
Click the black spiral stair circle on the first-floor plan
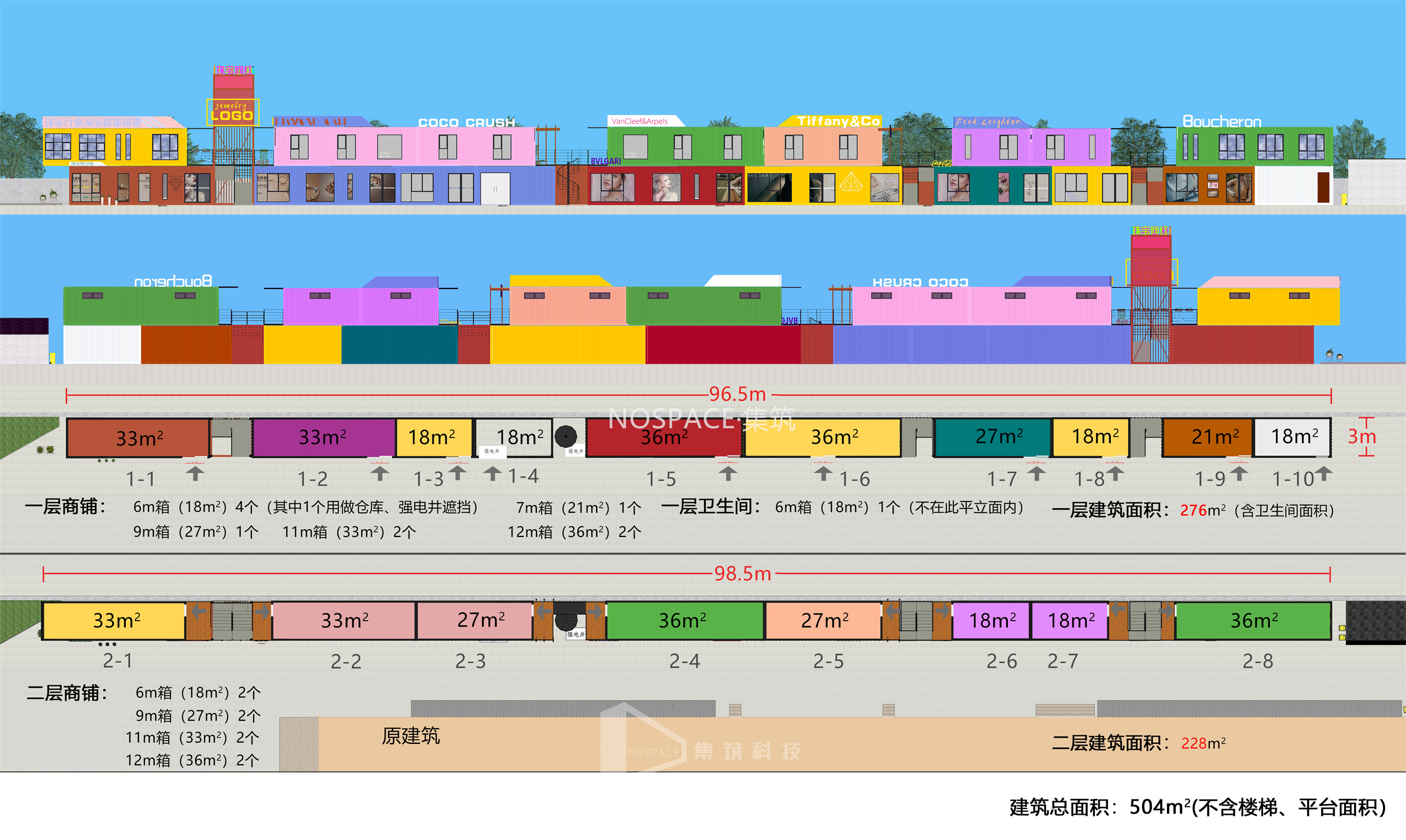[x=565, y=436]
